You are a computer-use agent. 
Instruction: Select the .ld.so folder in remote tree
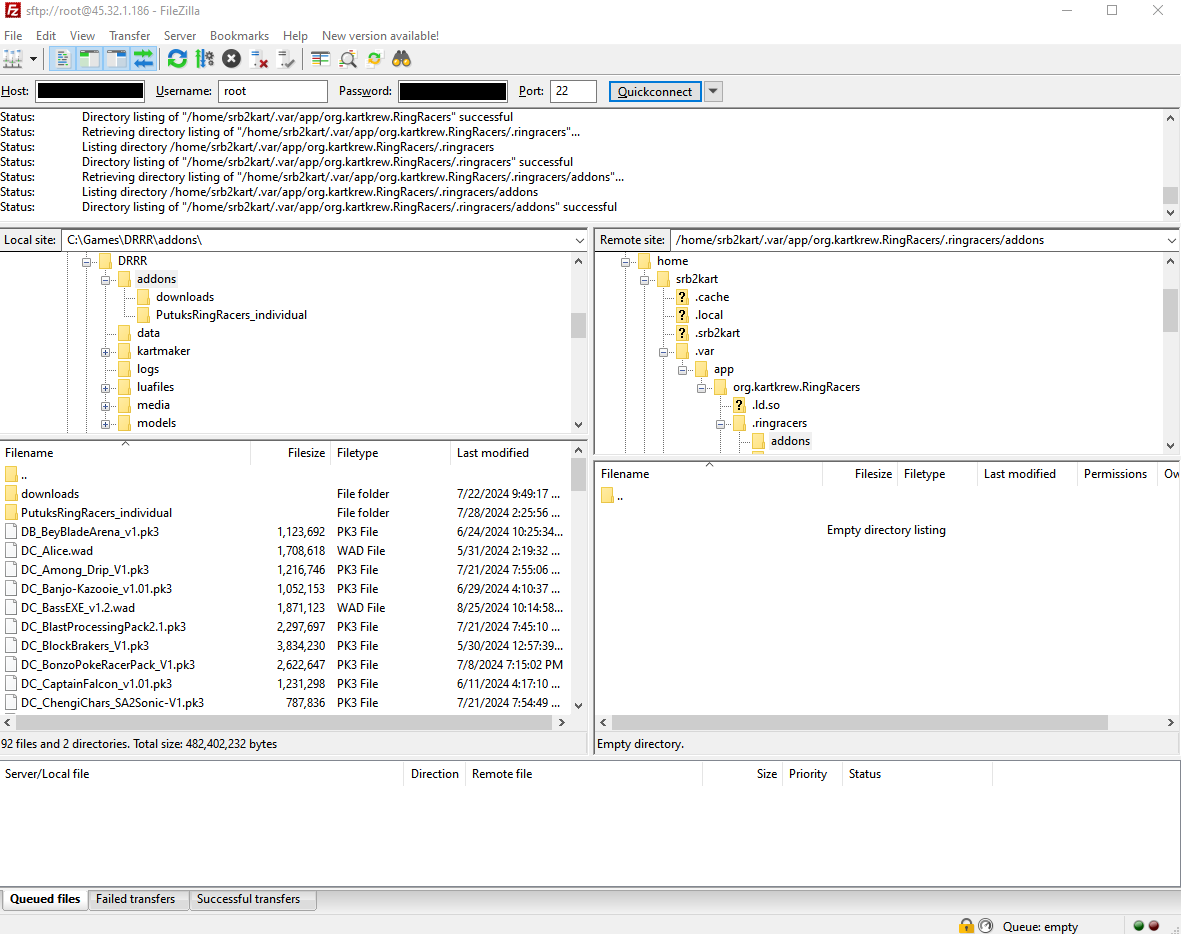(765, 405)
